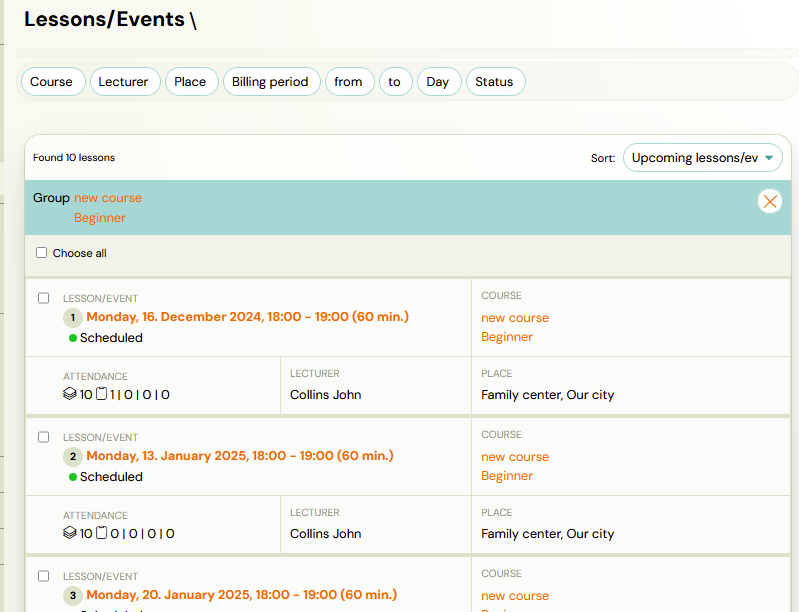This screenshot has height=612, width=799.
Task: Click lesson number 1 badge
Action: (x=73, y=318)
